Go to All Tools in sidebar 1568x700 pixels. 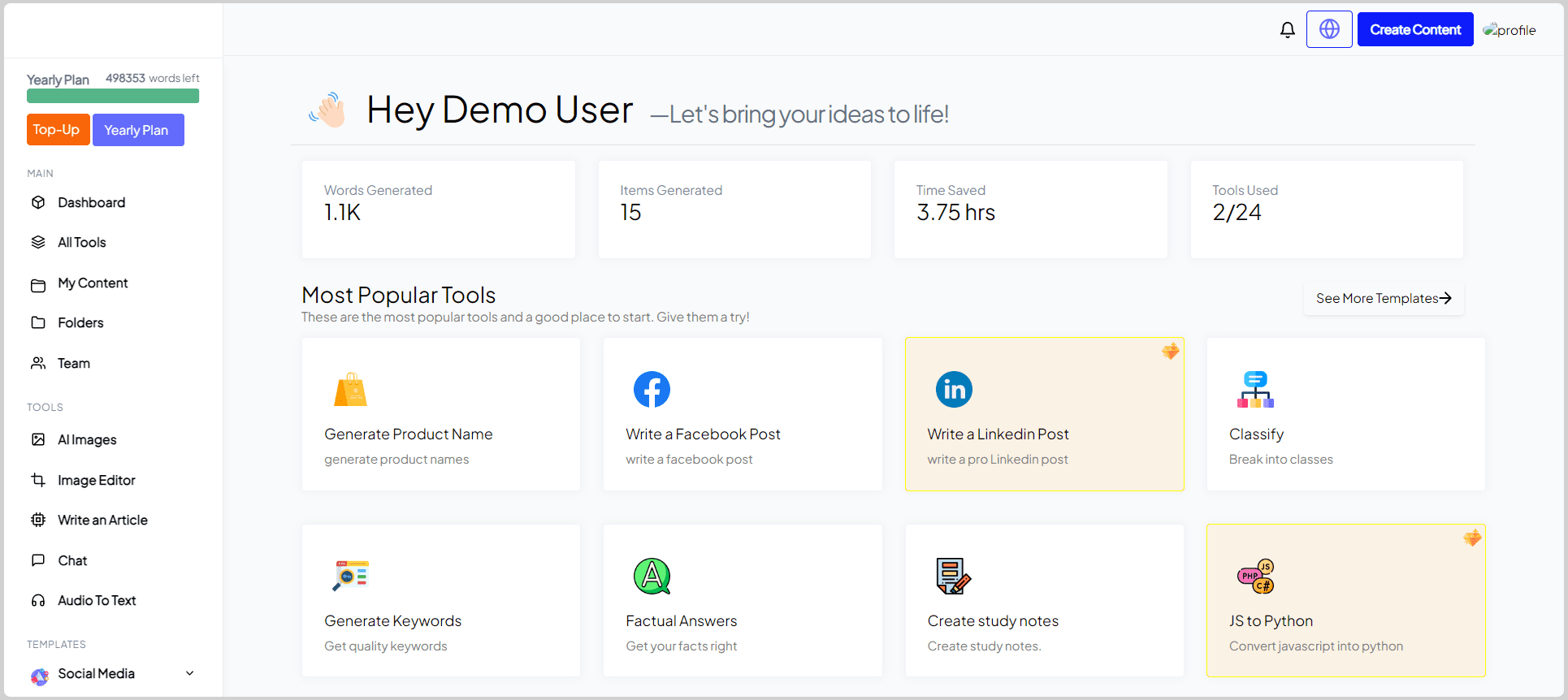81,242
